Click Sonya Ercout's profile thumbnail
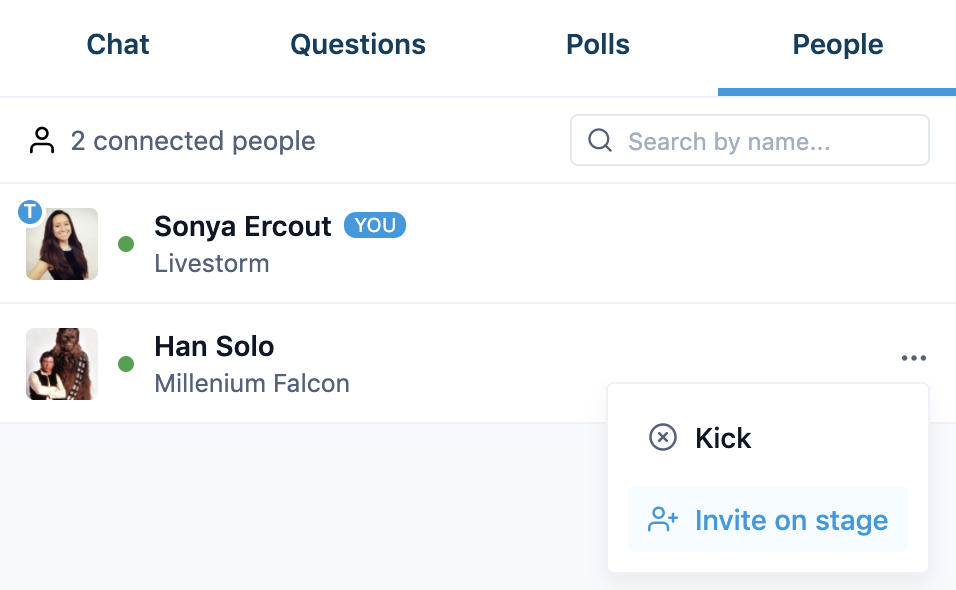956x590 pixels. tap(61, 243)
